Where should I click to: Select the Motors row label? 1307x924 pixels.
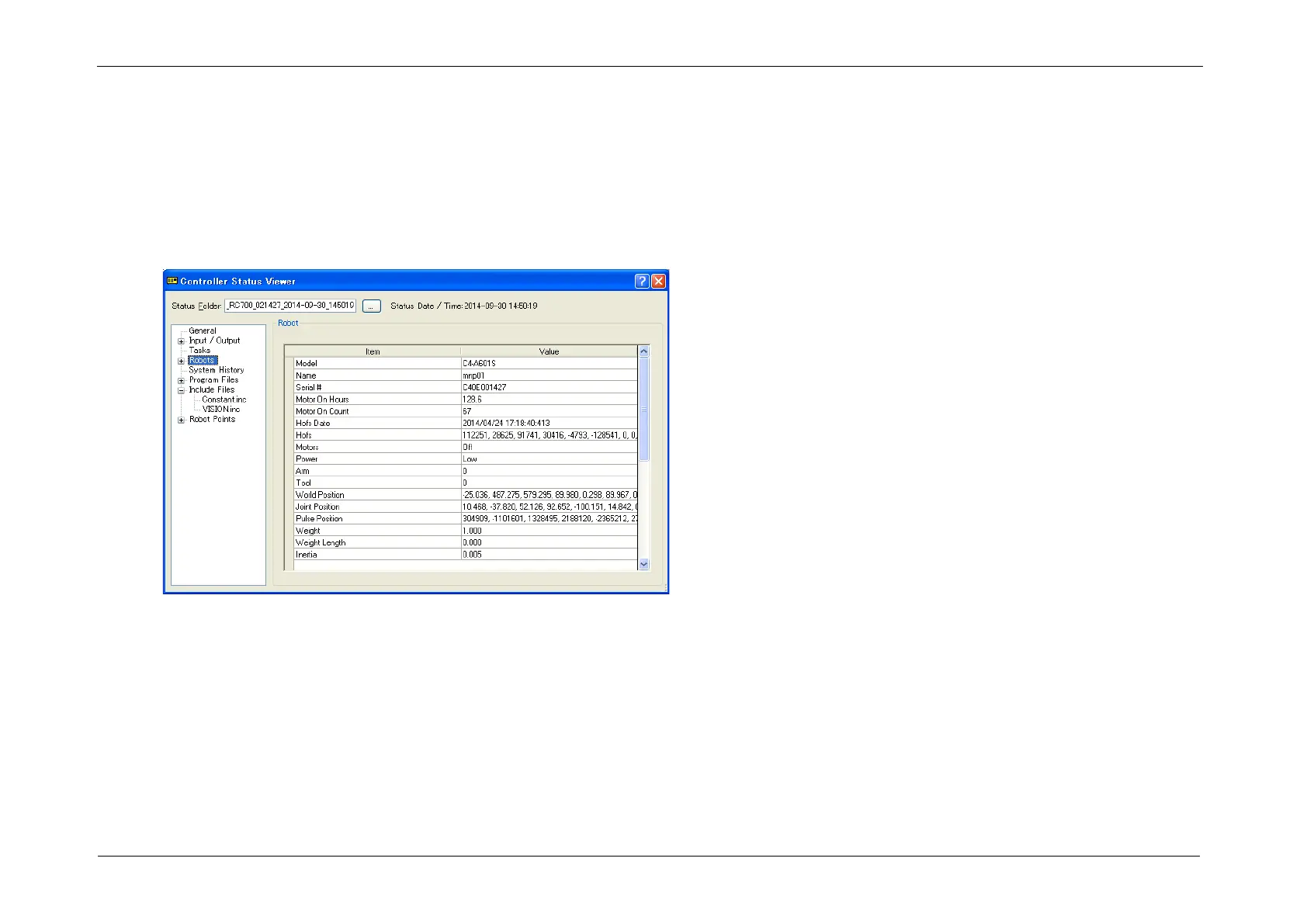(307, 447)
